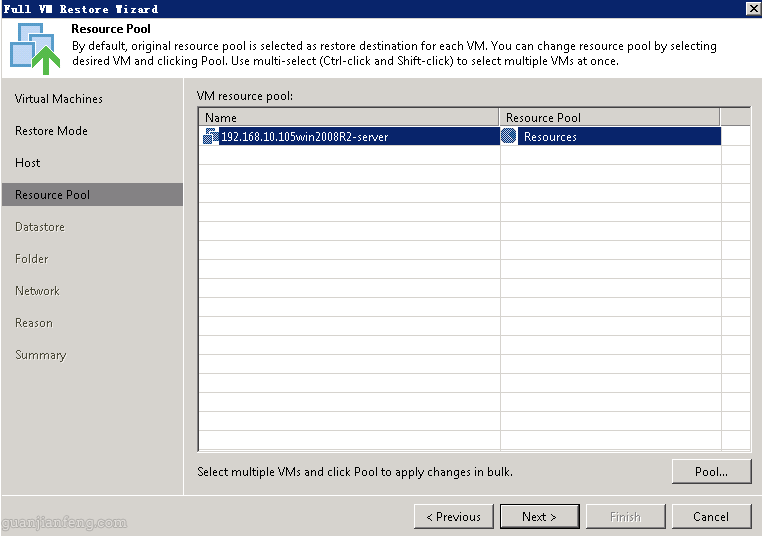The width and height of the screenshot is (762, 536).
Task: Select the Host step in sidebar
Action: click(x=28, y=163)
